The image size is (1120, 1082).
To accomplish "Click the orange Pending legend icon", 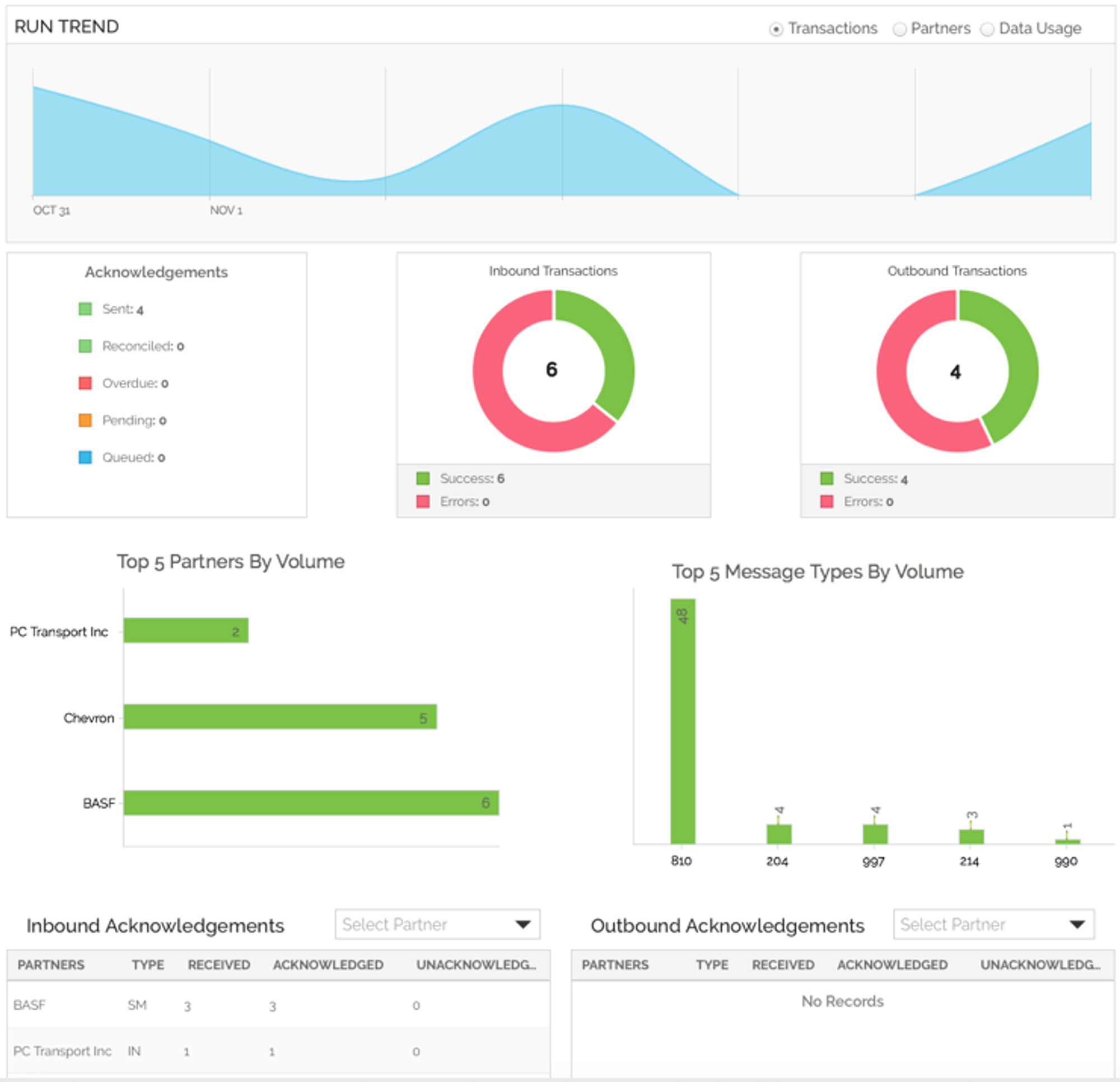I will 85,420.
